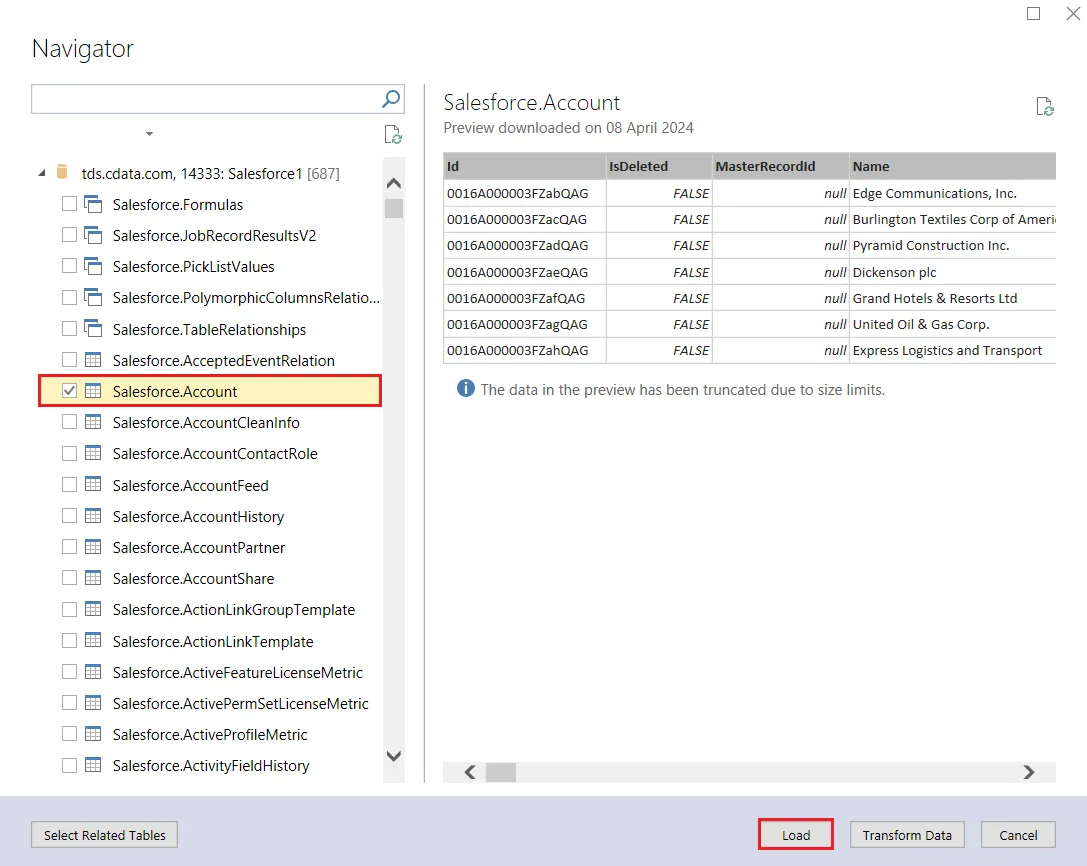
Task: Uncheck the Salesforce.Account checkbox
Action: click(69, 392)
